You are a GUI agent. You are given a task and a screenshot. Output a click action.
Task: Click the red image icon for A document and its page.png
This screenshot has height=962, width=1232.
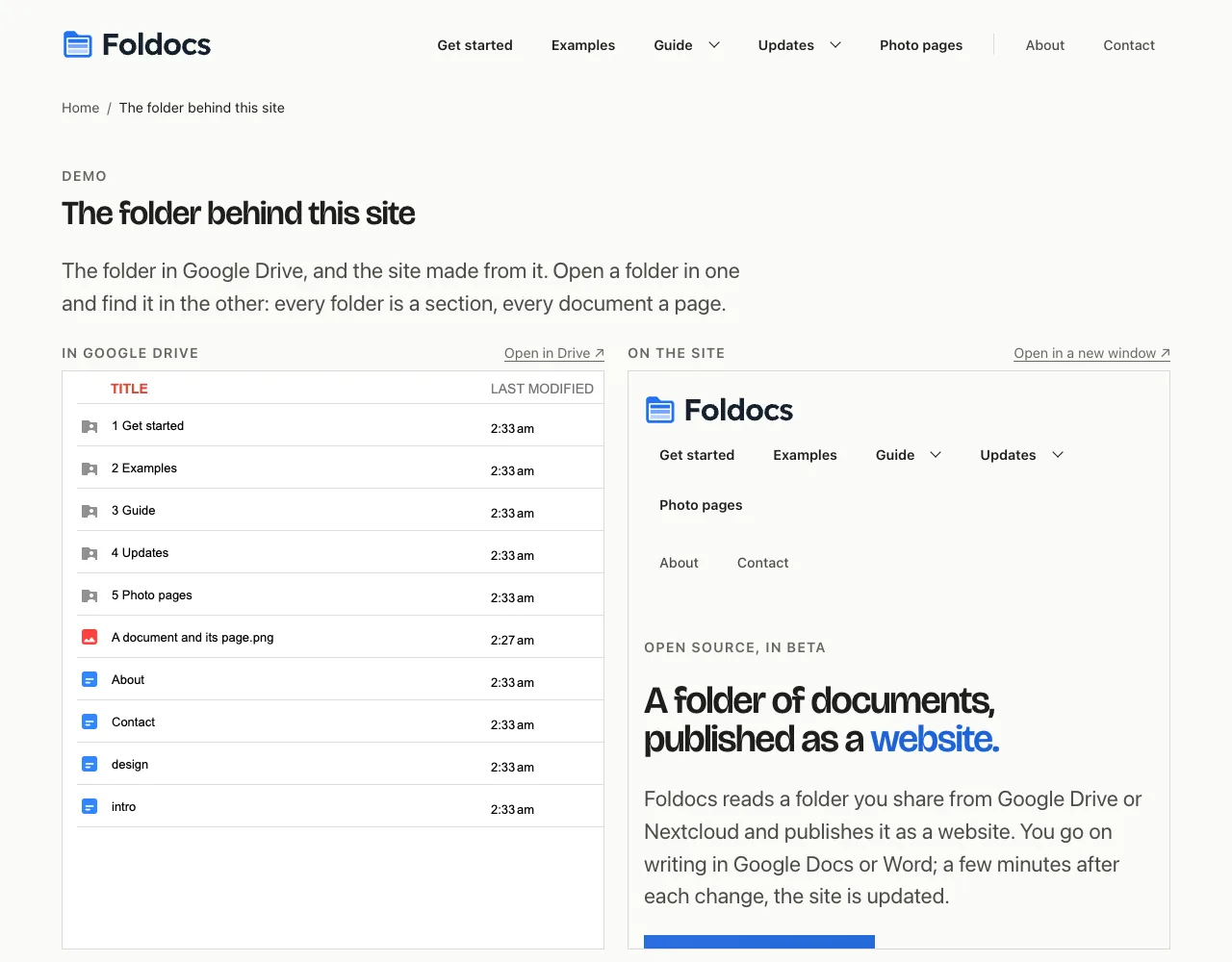(90, 637)
